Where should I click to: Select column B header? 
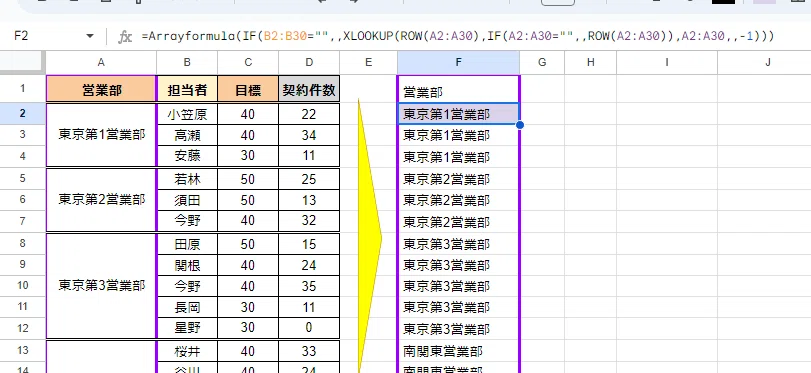187,63
